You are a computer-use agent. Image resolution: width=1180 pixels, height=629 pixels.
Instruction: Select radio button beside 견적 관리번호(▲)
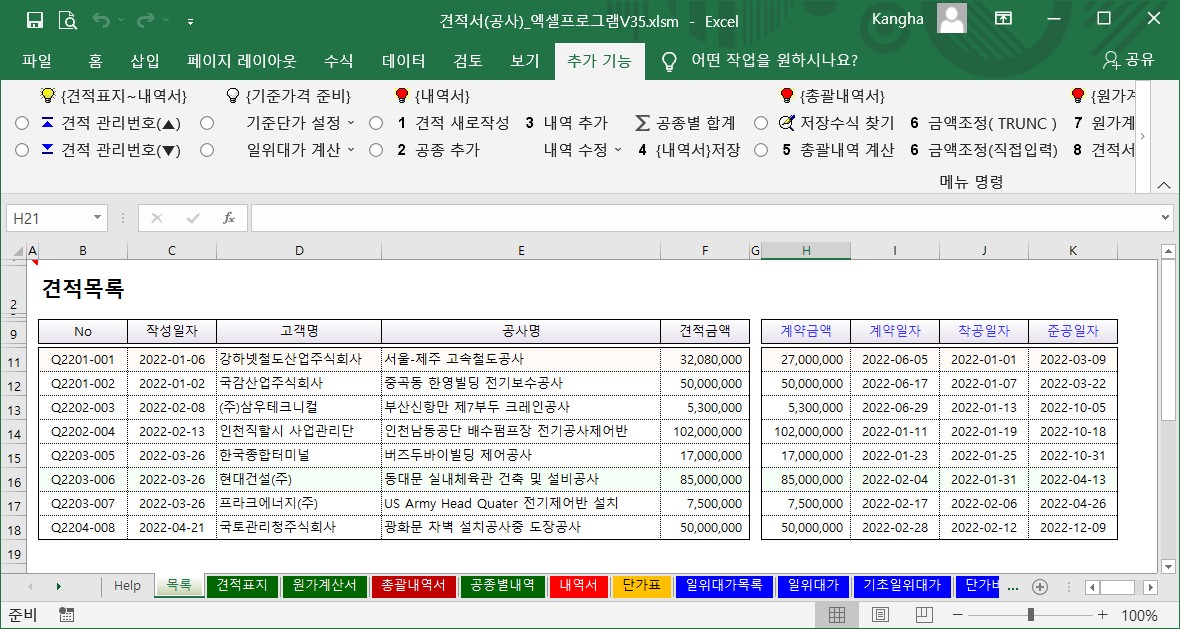22,123
